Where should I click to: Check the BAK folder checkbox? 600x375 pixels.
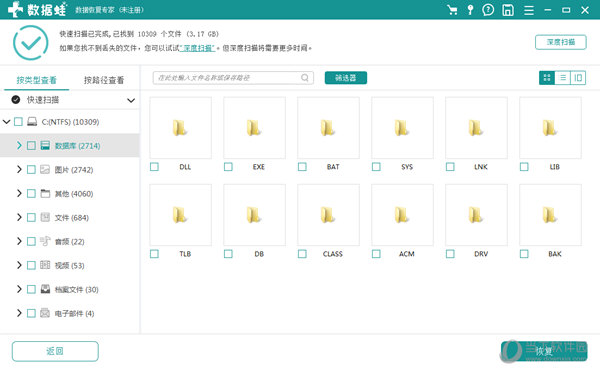[x=524, y=254]
